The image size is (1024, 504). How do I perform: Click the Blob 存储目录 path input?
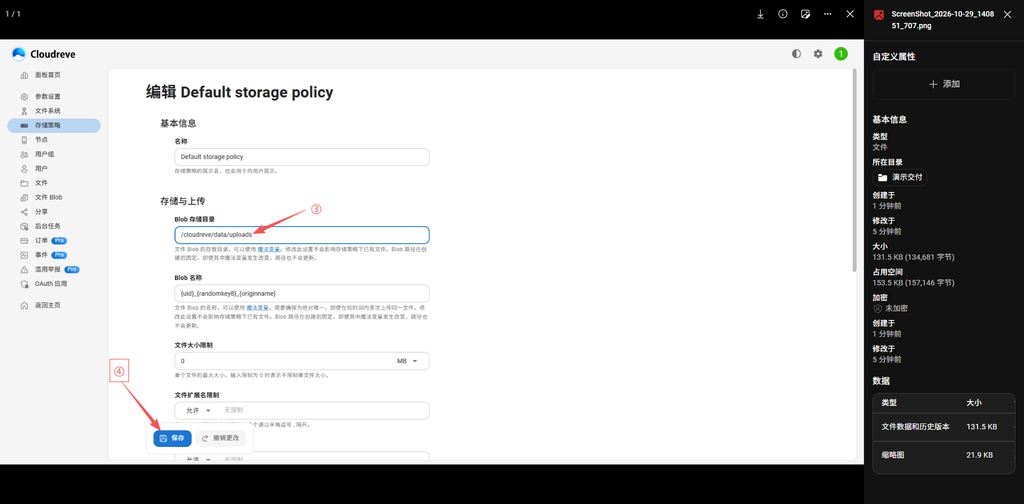coord(302,235)
